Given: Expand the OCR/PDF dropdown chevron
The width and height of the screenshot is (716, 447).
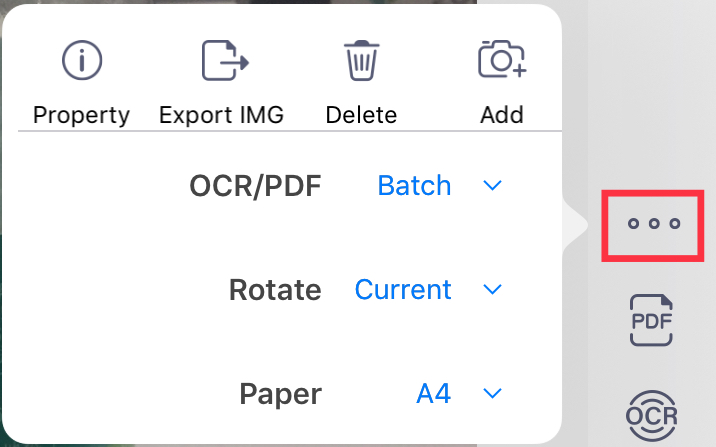Looking at the screenshot, I should coord(491,186).
